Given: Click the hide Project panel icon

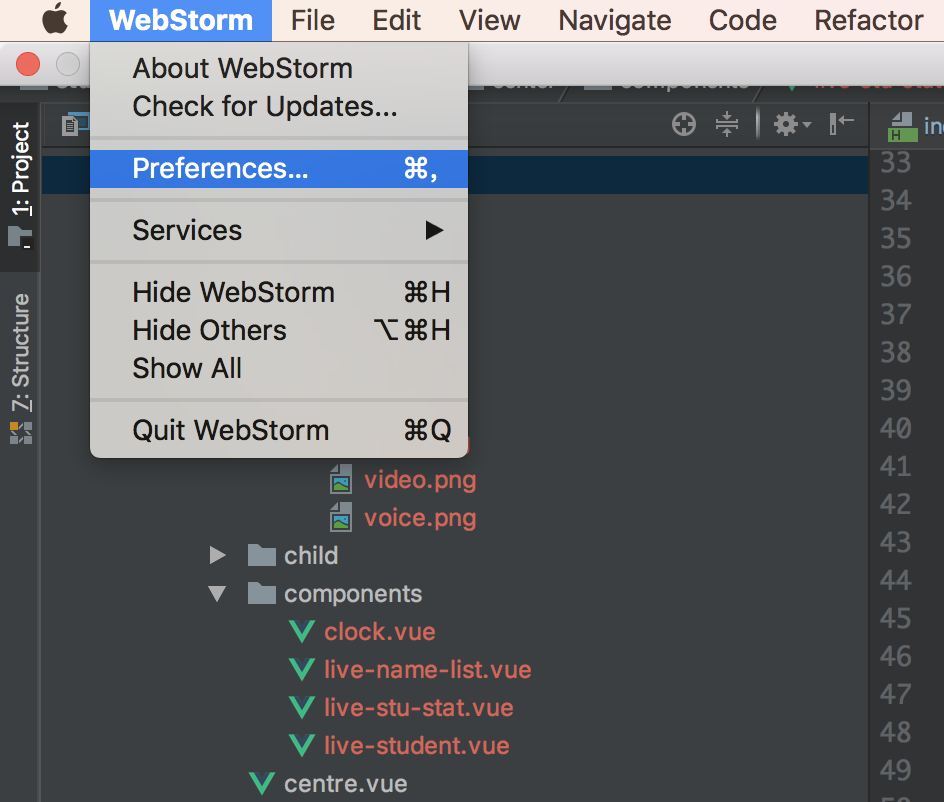Looking at the screenshot, I should coord(842,123).
